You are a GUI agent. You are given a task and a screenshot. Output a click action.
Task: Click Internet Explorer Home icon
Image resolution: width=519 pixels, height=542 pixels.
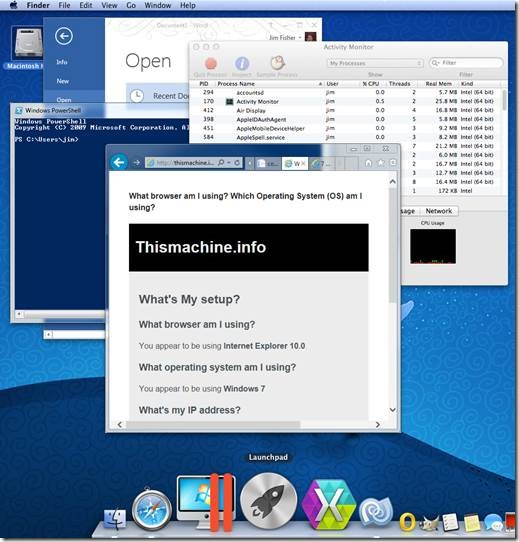click(369, 162)
